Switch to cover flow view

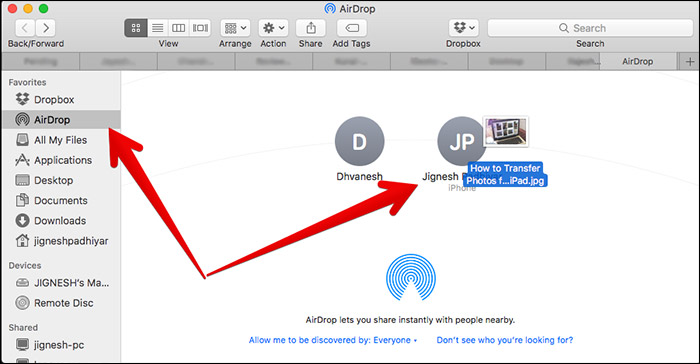click(200, 28)
